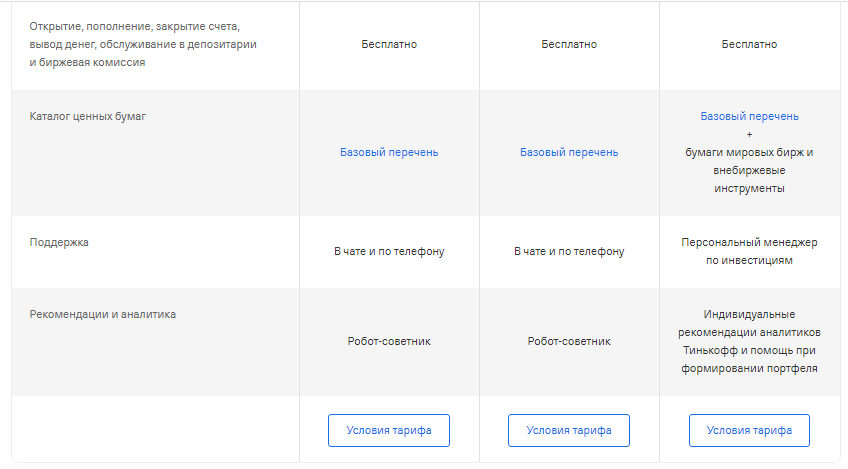Open Условия тарифа for the middle tariff

568,431
